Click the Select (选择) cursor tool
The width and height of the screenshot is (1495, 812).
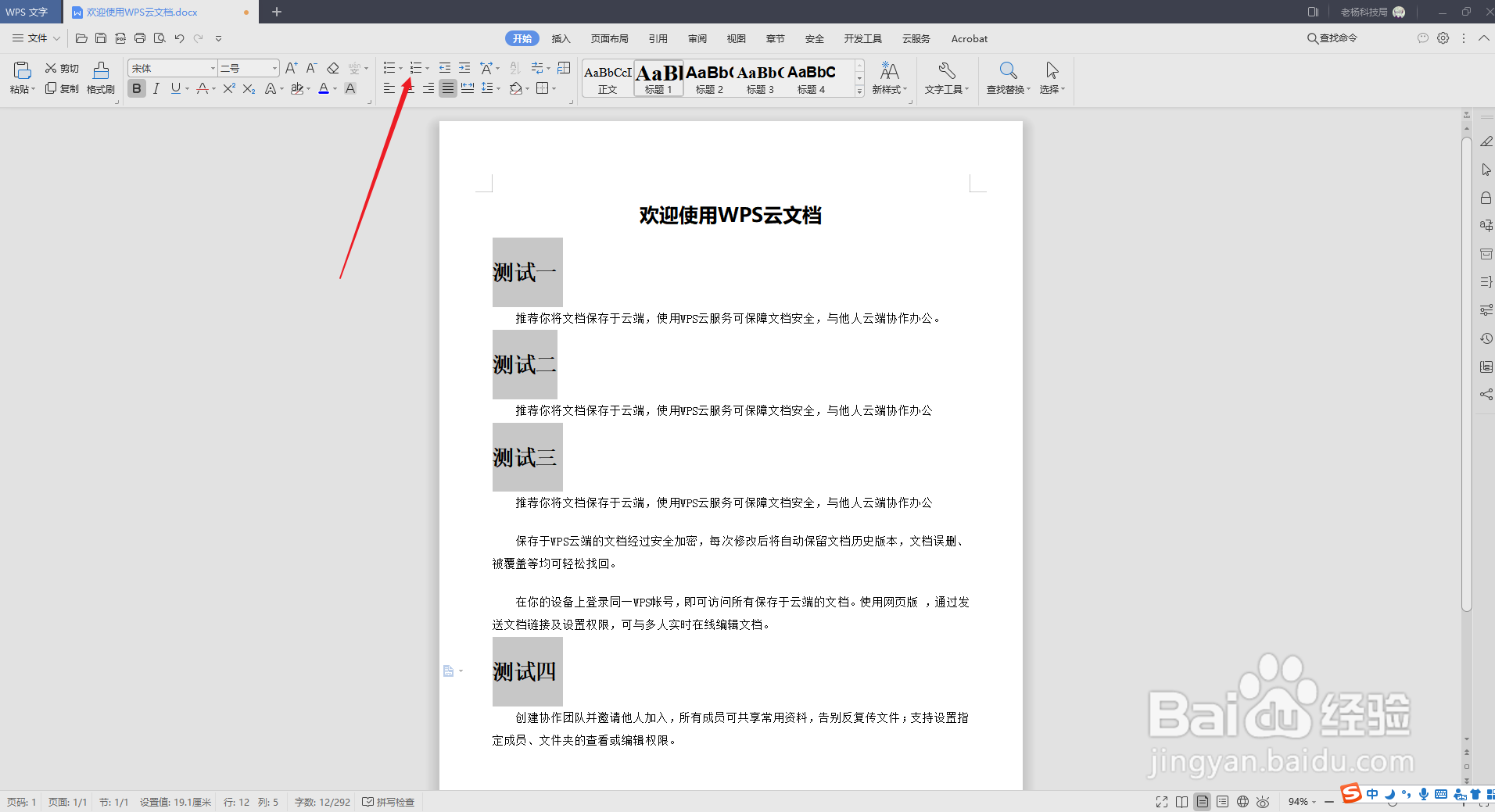point(1052,78)
